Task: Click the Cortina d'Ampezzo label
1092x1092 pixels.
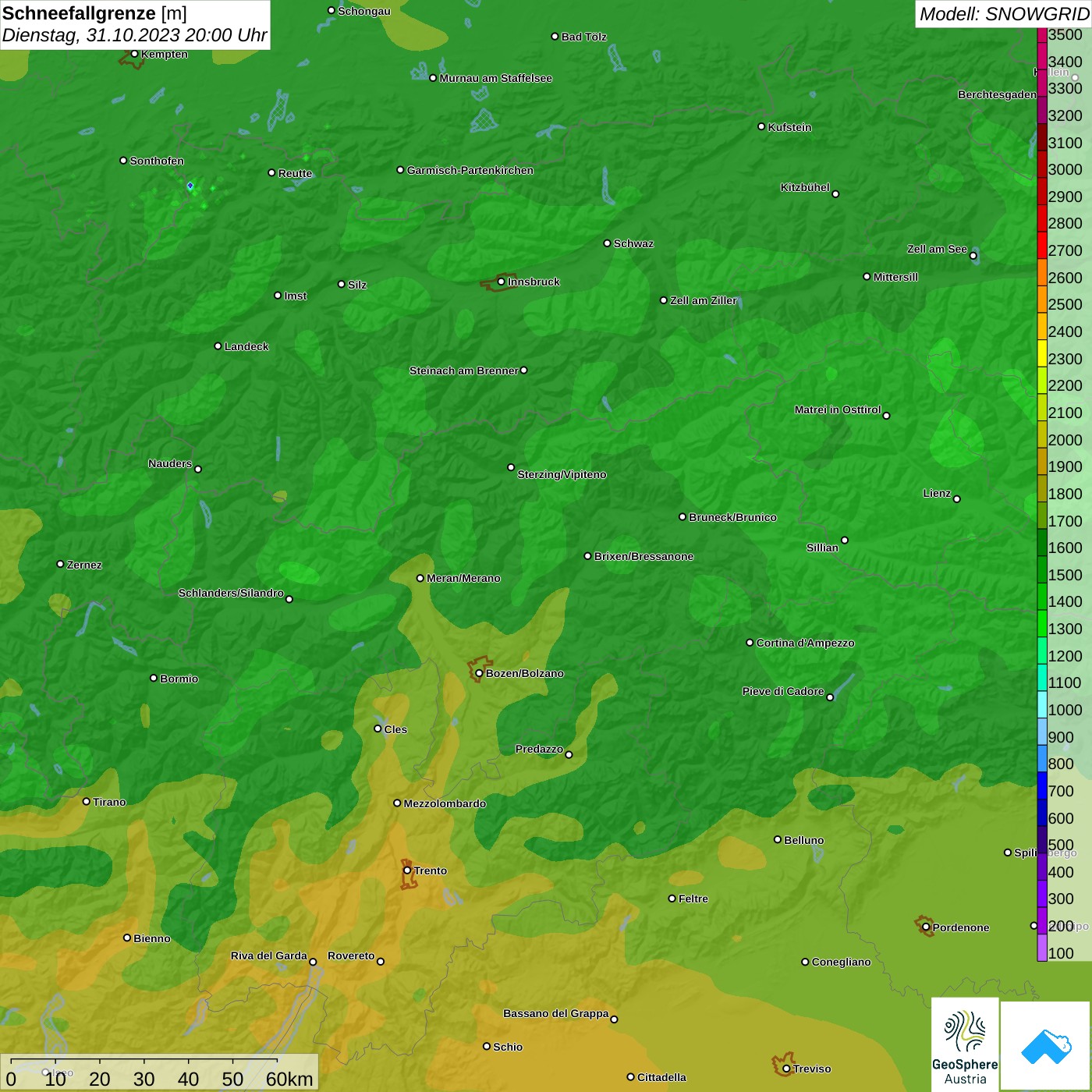Action: (805, 643)
